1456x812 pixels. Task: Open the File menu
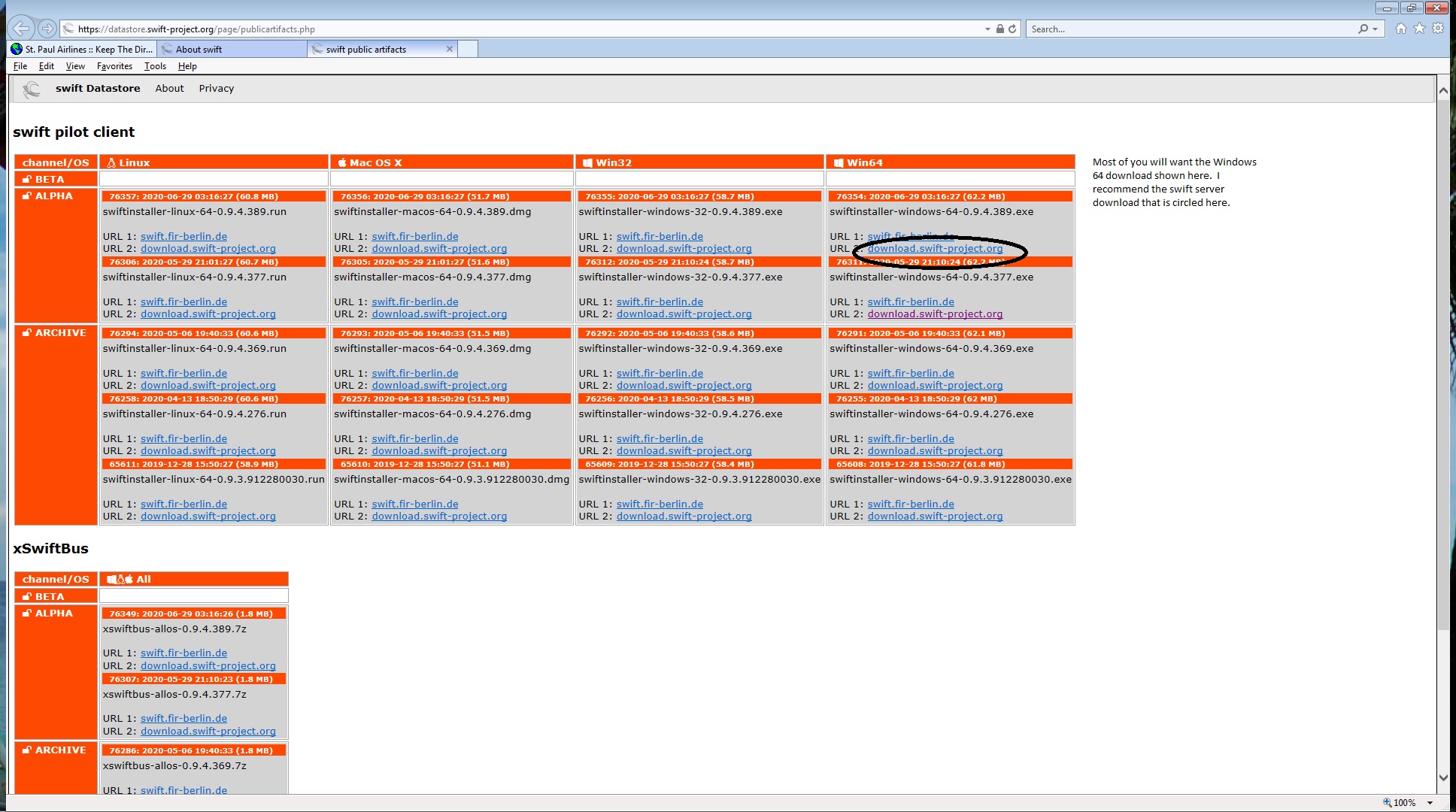click(20, 66)
